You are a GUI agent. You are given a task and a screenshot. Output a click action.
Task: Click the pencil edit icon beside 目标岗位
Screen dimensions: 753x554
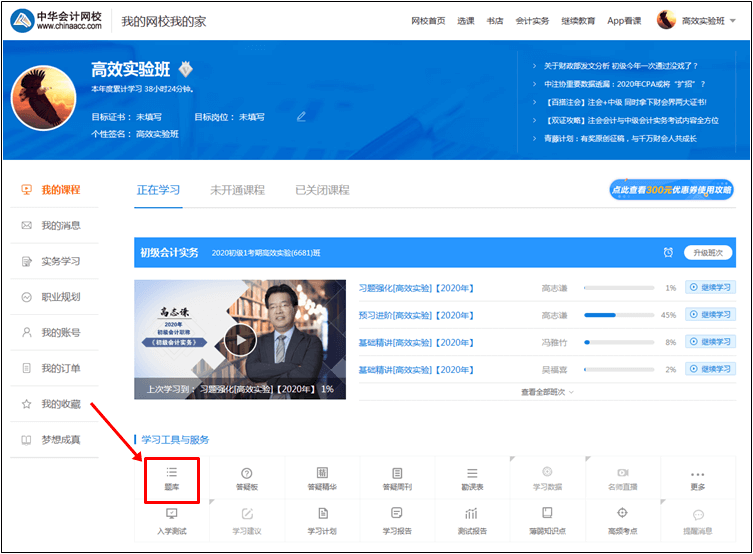pyautogui.click(x=301, y=116)
